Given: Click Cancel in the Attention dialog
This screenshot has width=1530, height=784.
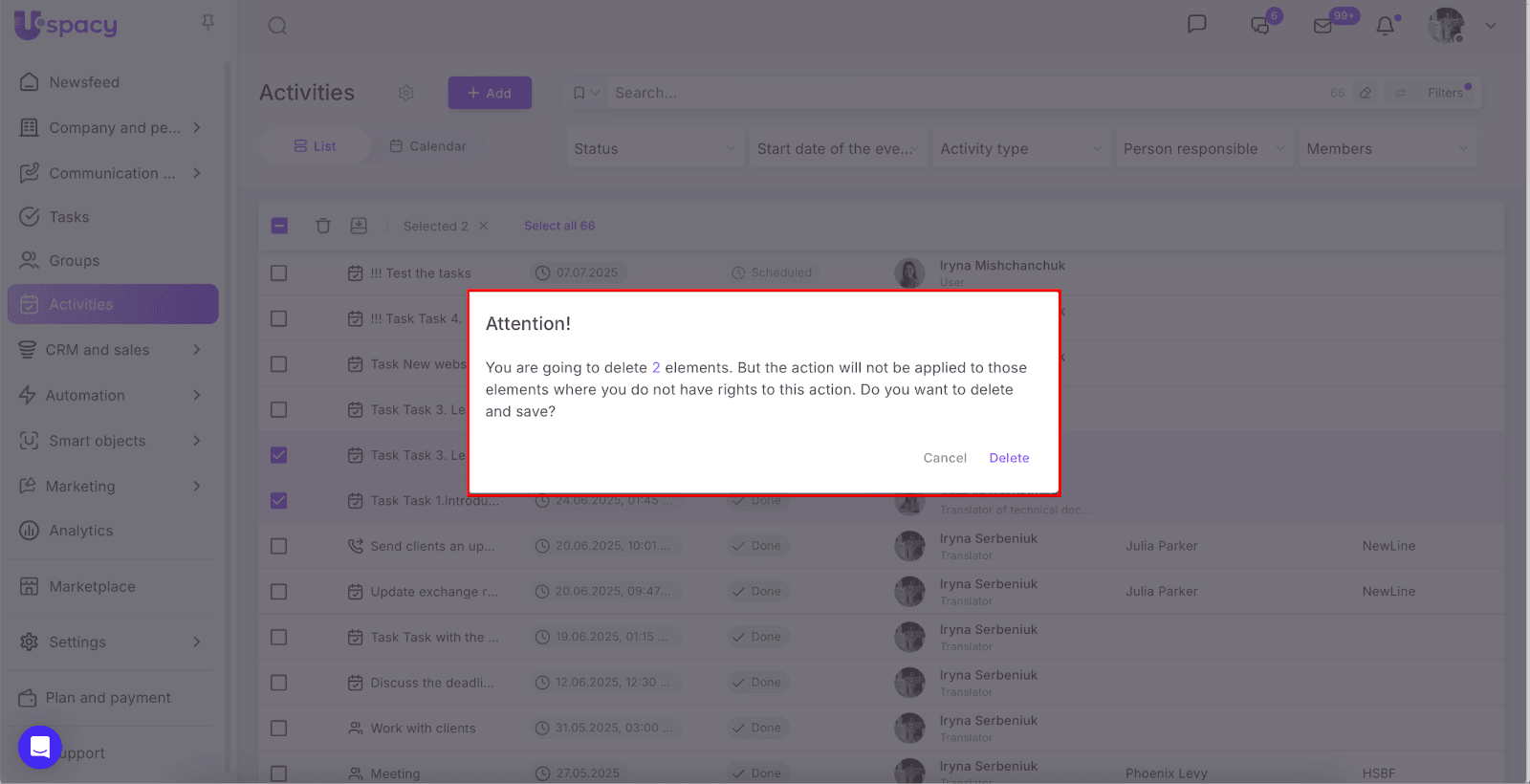Looking at the screenshot, I should tap(945, 458).
